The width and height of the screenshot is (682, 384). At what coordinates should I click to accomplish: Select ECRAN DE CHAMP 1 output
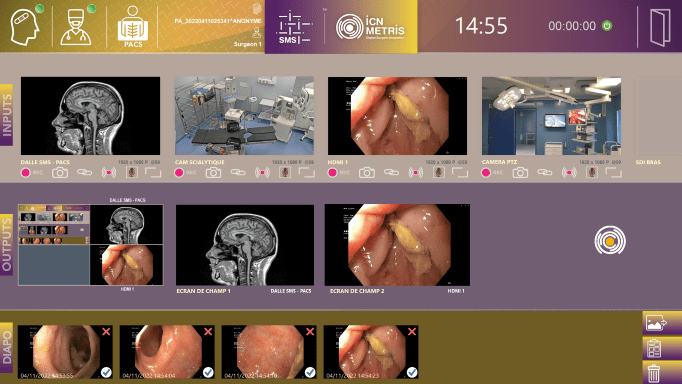(x=245, y=245)
